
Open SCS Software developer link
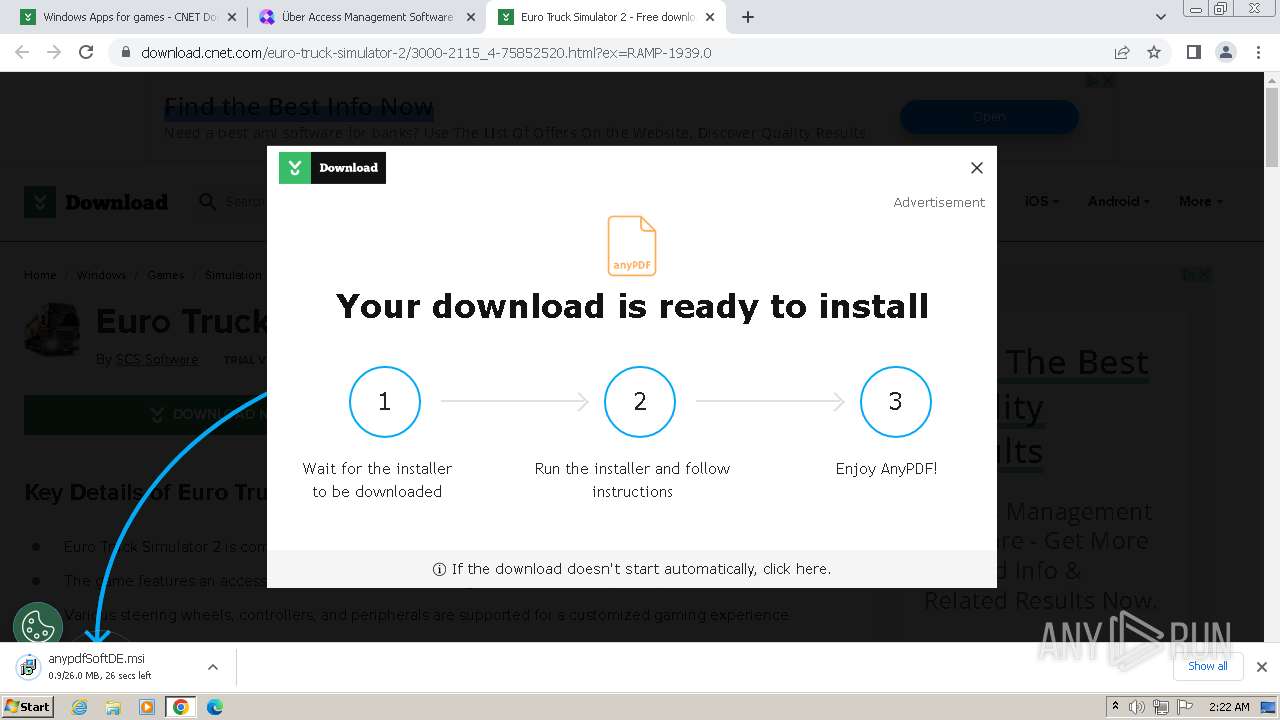157,359
